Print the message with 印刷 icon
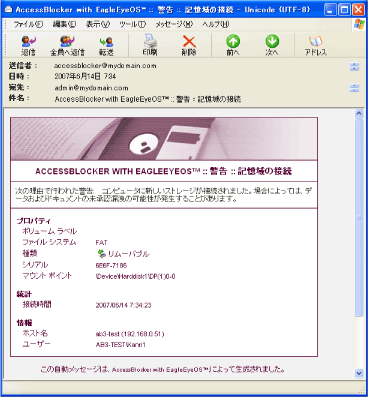Screen dimensions: 368x397 pos(150,45)
